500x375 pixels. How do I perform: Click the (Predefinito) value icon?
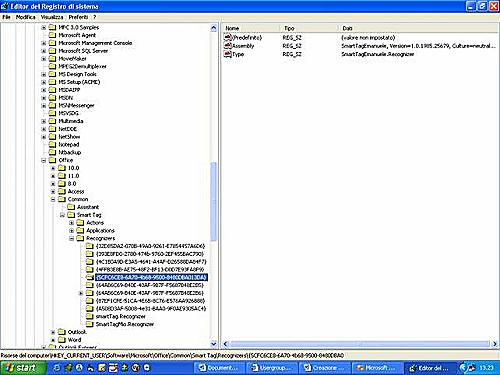click(x=228, y=37)
